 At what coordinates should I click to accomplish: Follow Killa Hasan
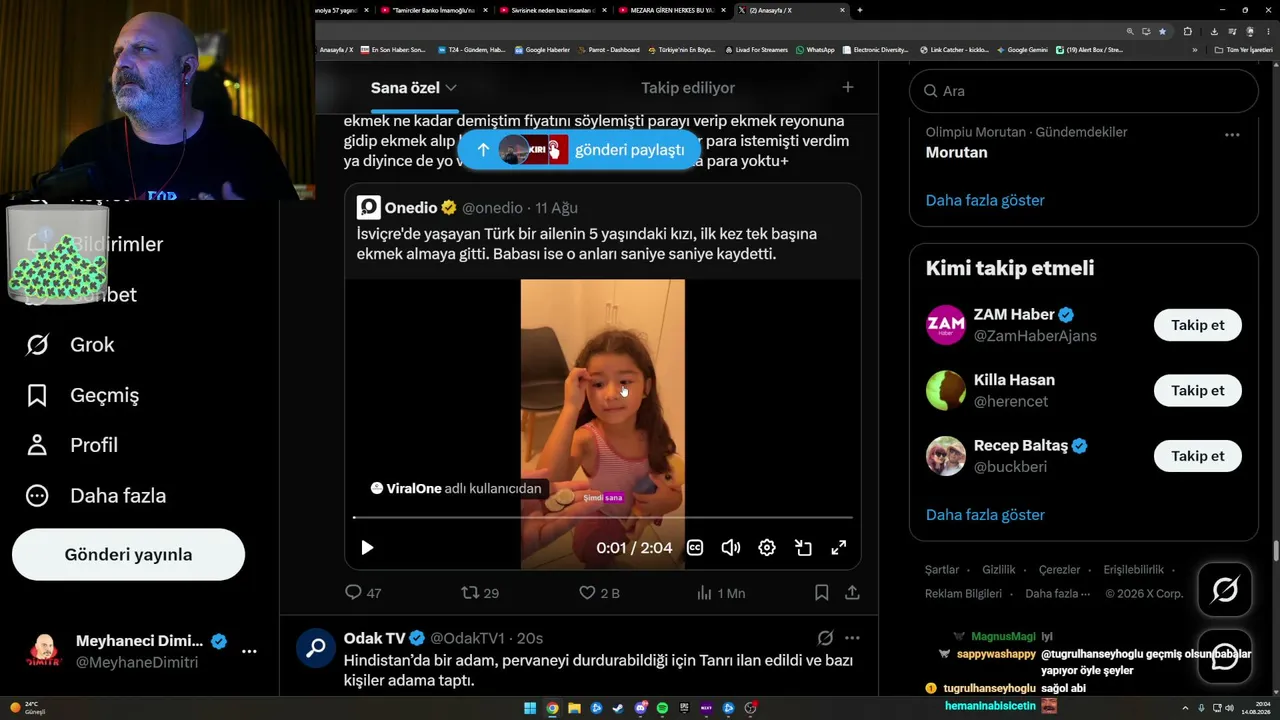1198,391
